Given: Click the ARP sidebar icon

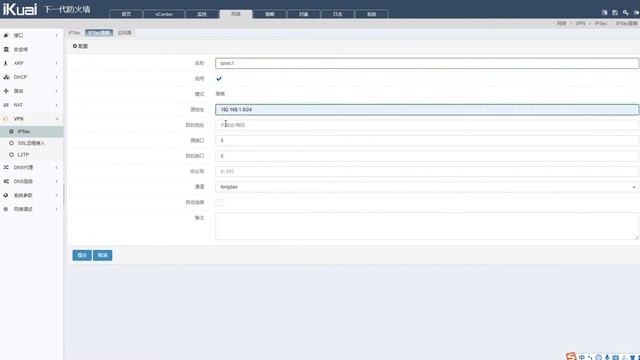Looking at the screenshot, I should [x=6, y=63].
